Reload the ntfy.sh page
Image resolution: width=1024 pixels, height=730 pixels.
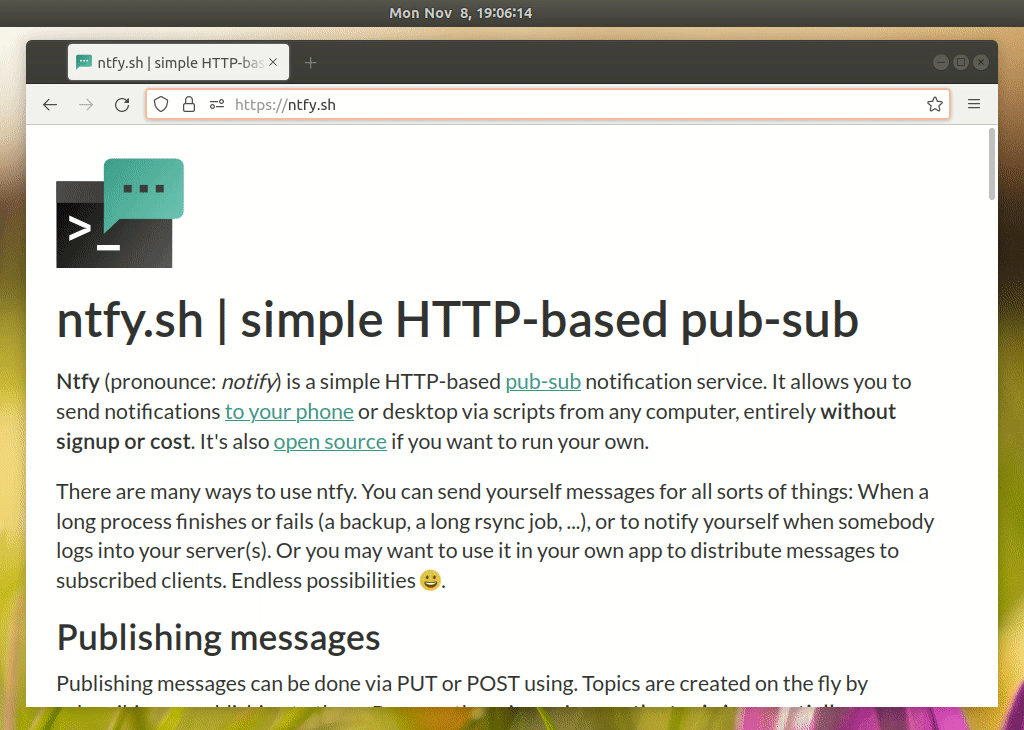pyautogui.click(x=122, y=104)
